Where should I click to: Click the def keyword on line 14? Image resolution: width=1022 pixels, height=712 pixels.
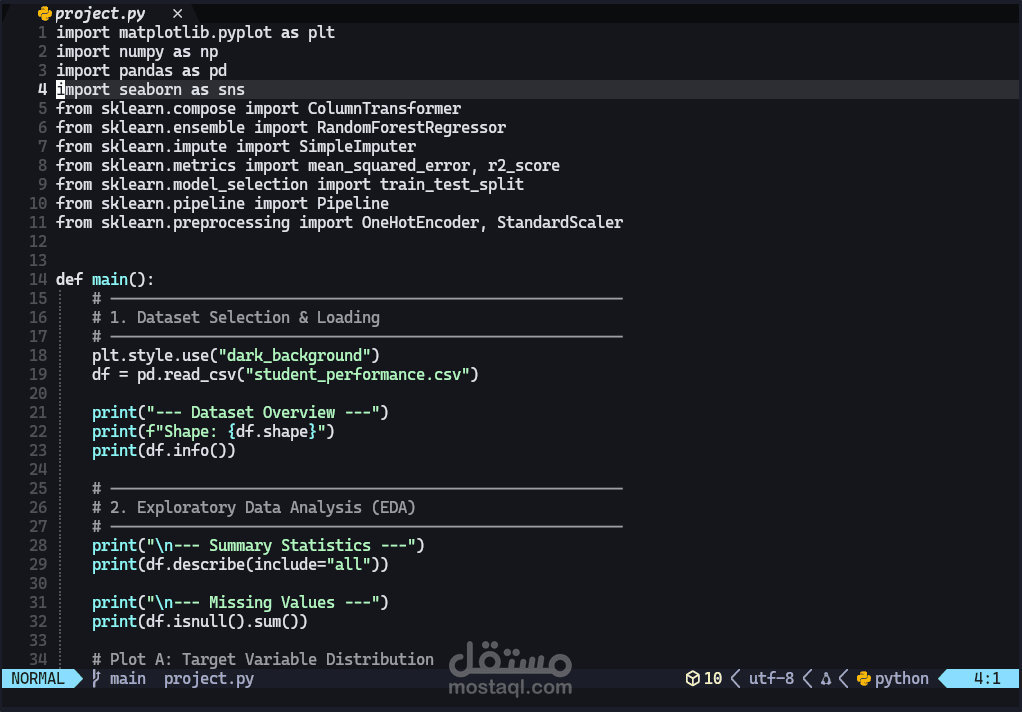[69, 280]
